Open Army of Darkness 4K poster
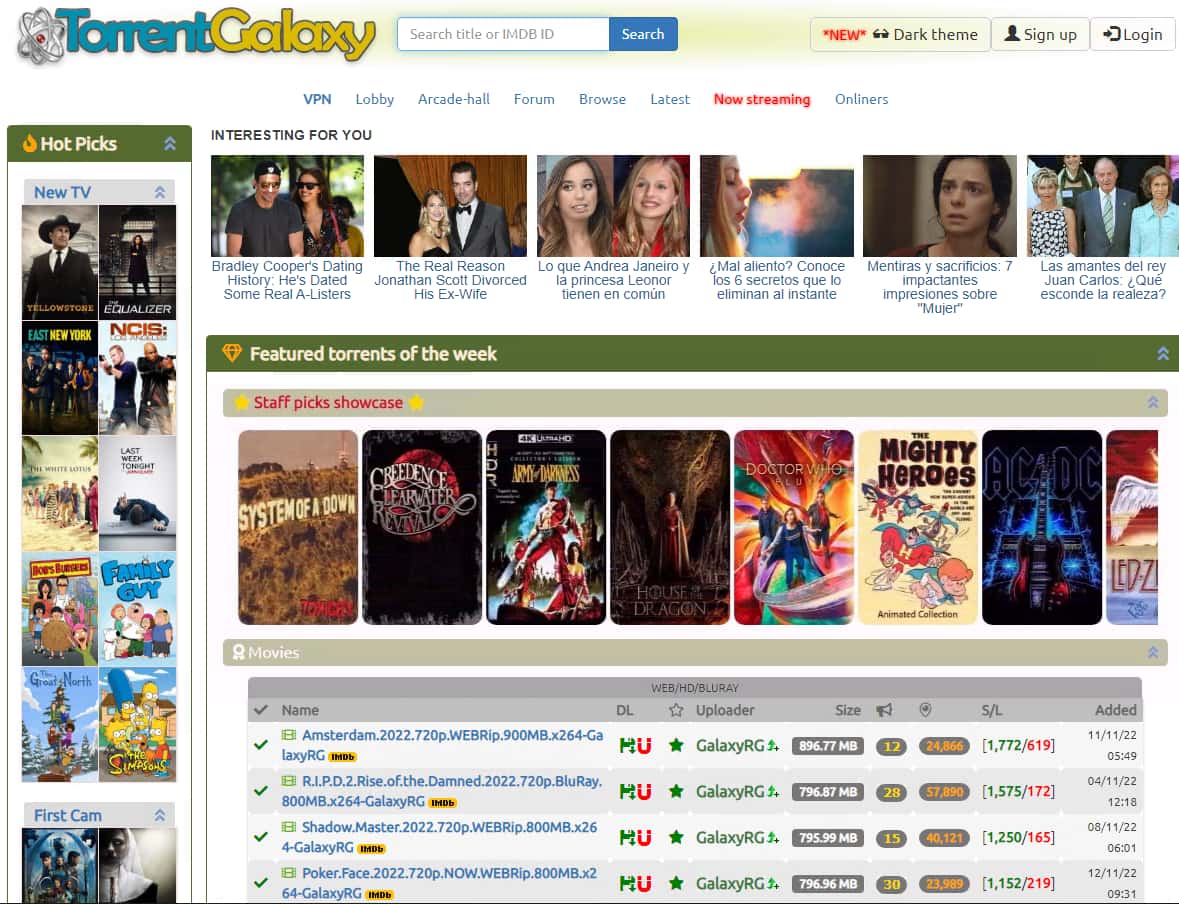The width and height of the screenshot is (1179, 904). pos(546,527)
